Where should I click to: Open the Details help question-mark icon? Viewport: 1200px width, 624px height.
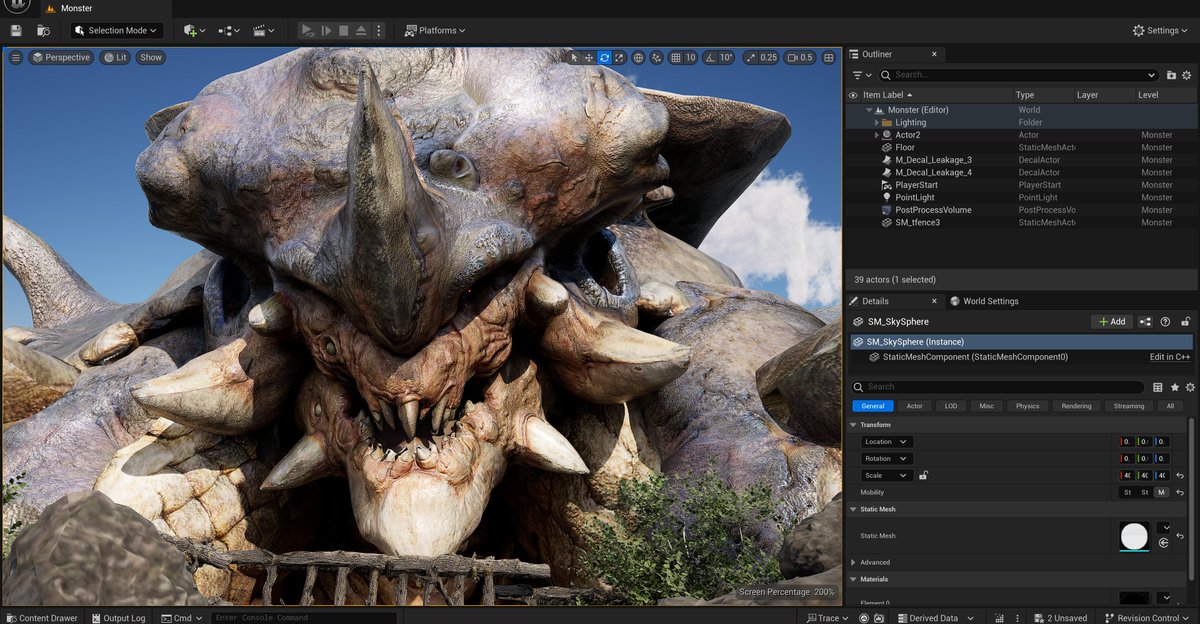coord(1166,322)
